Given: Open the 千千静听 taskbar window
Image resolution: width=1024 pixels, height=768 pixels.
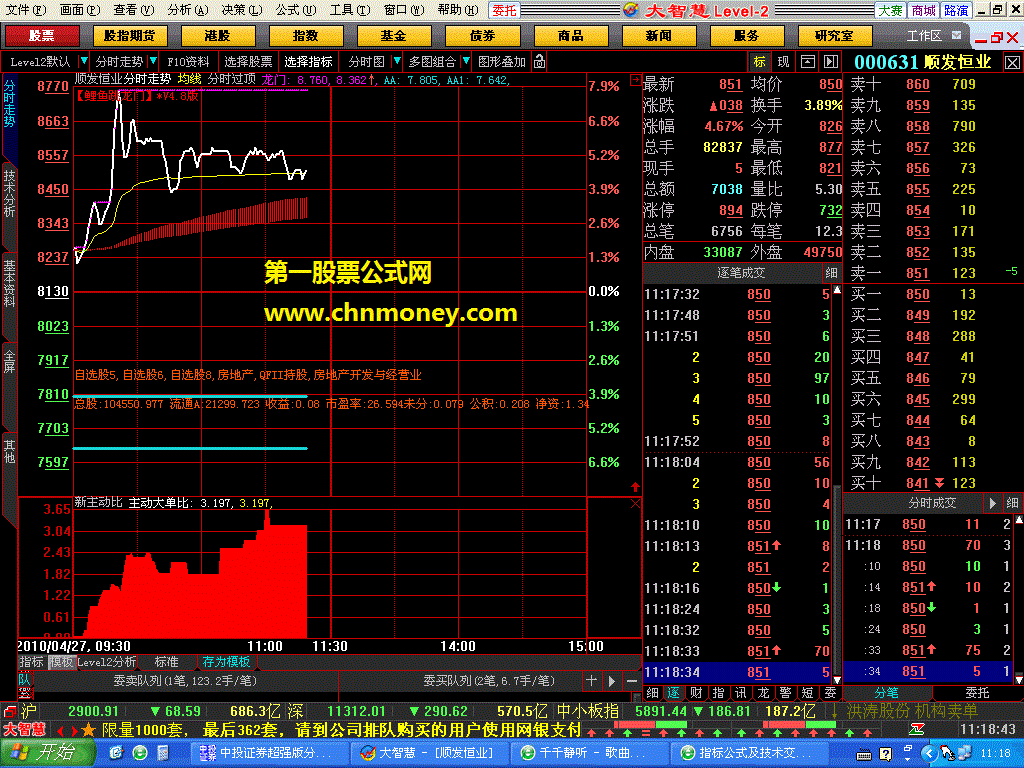Looking at the screenshot, I should point(590,753).
